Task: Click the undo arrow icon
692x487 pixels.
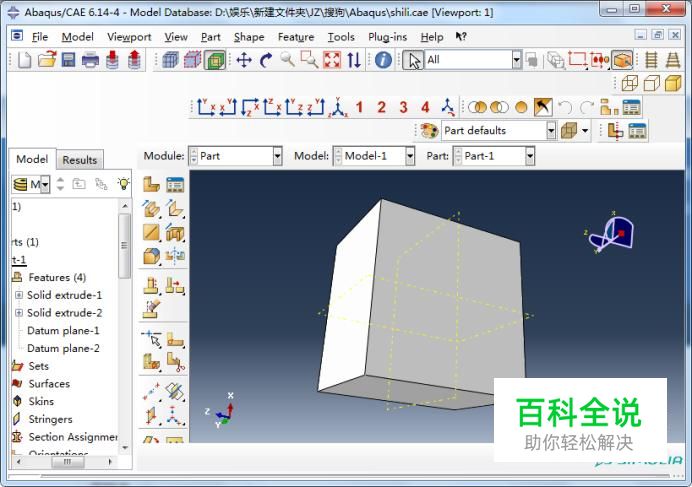Action: [x=565, y=107]
